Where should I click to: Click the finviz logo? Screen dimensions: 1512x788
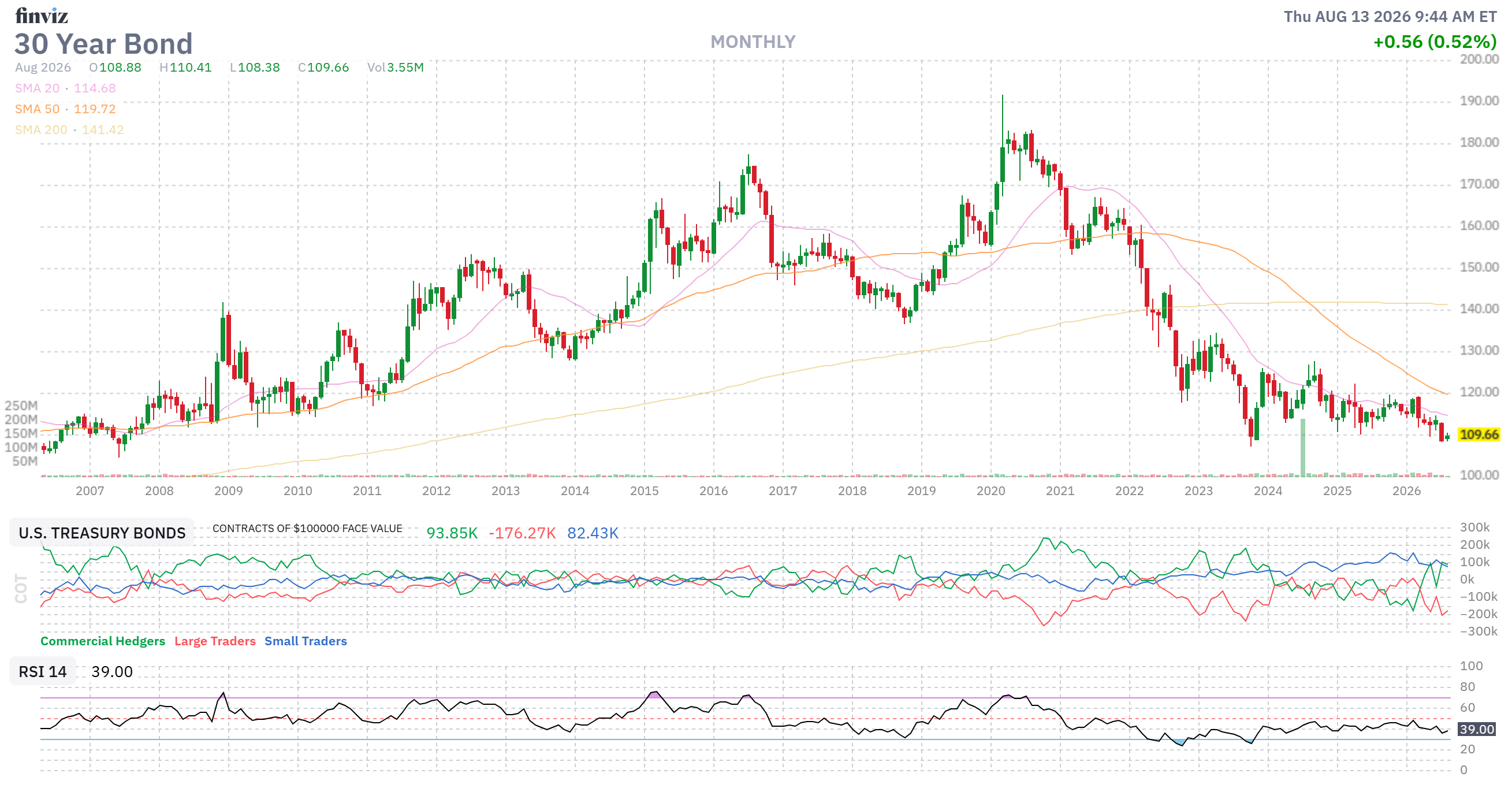click(x=42, y=16)
